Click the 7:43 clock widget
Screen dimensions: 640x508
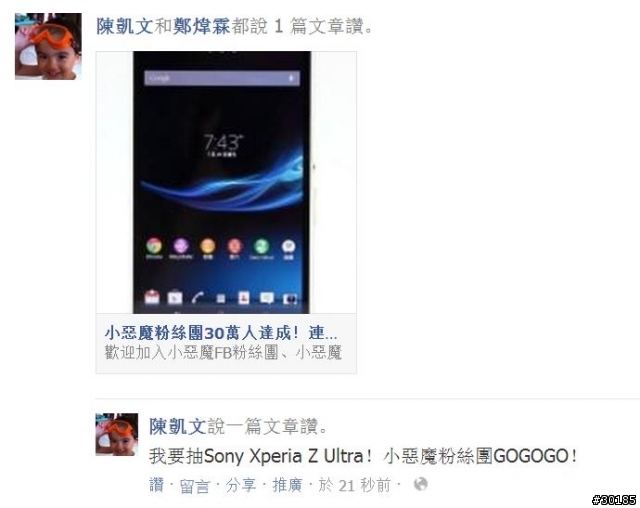pyautogui.click(x=222, y=145)
